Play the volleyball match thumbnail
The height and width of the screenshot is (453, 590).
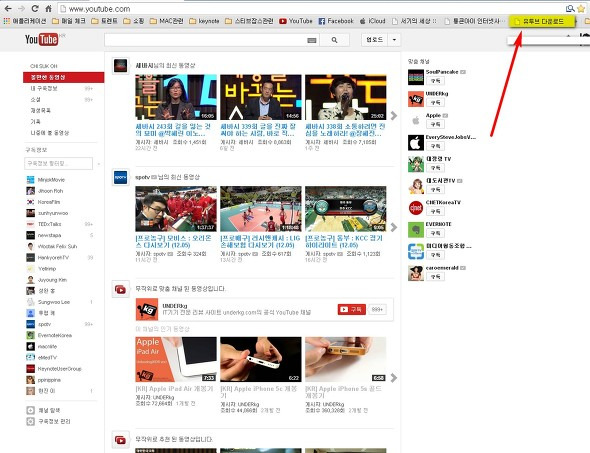(261, 209)
